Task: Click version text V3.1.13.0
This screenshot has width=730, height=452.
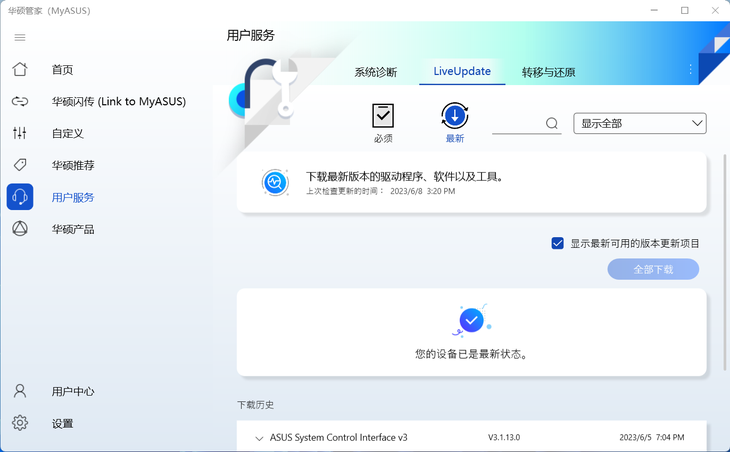Action: coord(504,438)
